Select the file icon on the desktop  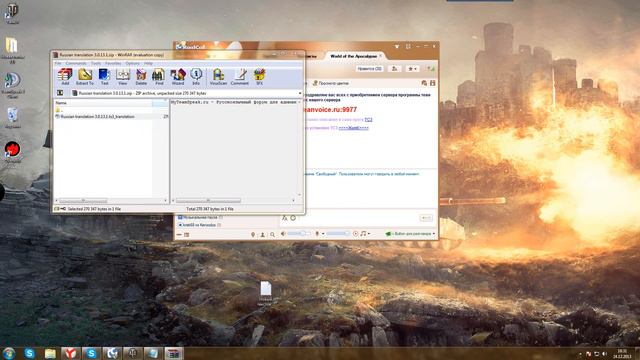pos(266,293)
